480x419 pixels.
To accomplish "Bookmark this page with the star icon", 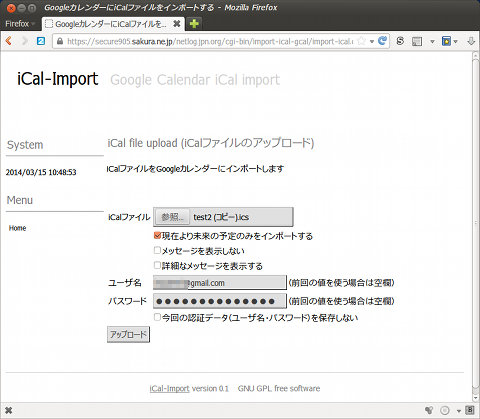I will pyautogui.click(x=361, y=41).
